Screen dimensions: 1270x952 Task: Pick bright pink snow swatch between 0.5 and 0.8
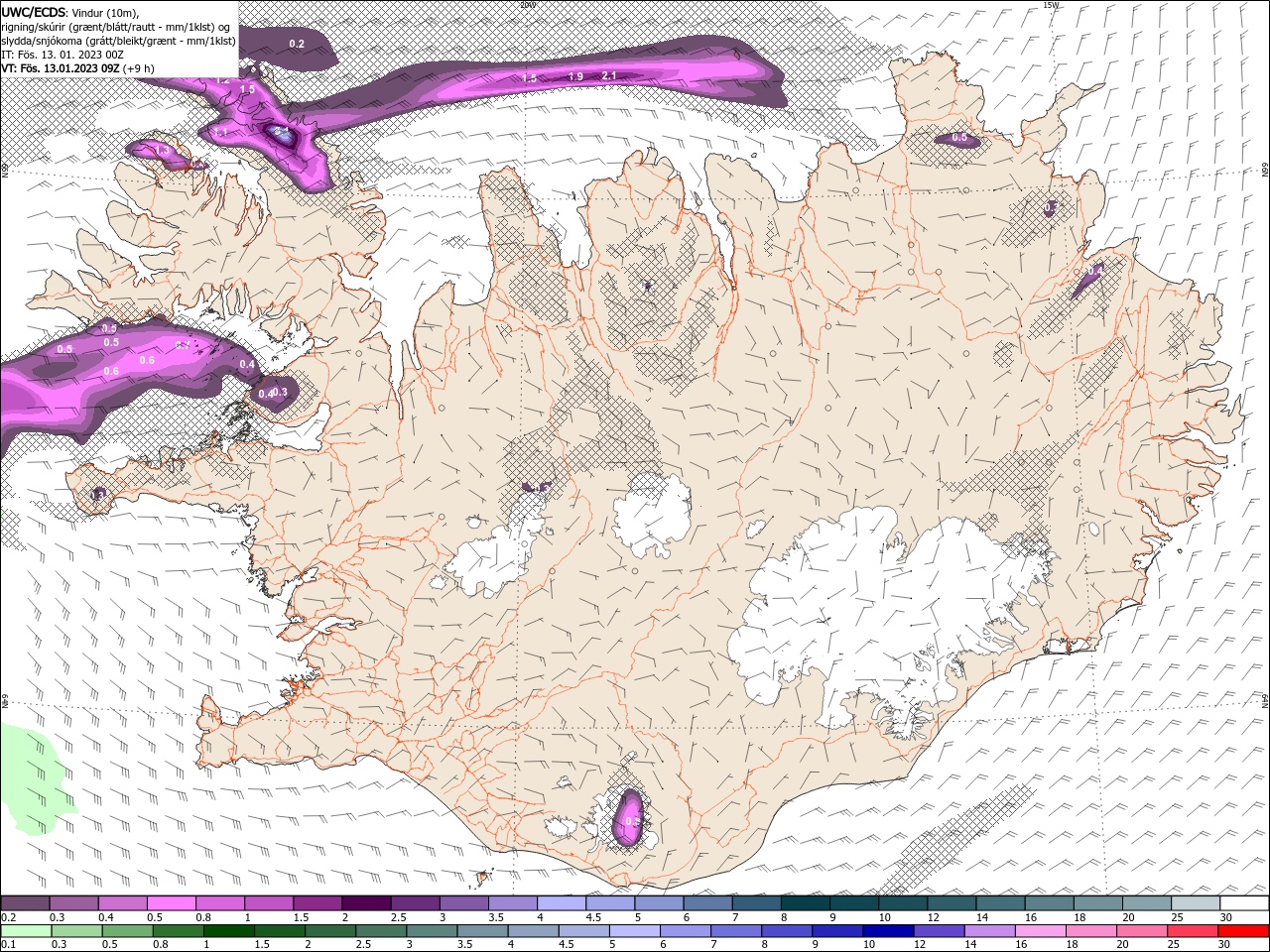click(x=171, y=902)
